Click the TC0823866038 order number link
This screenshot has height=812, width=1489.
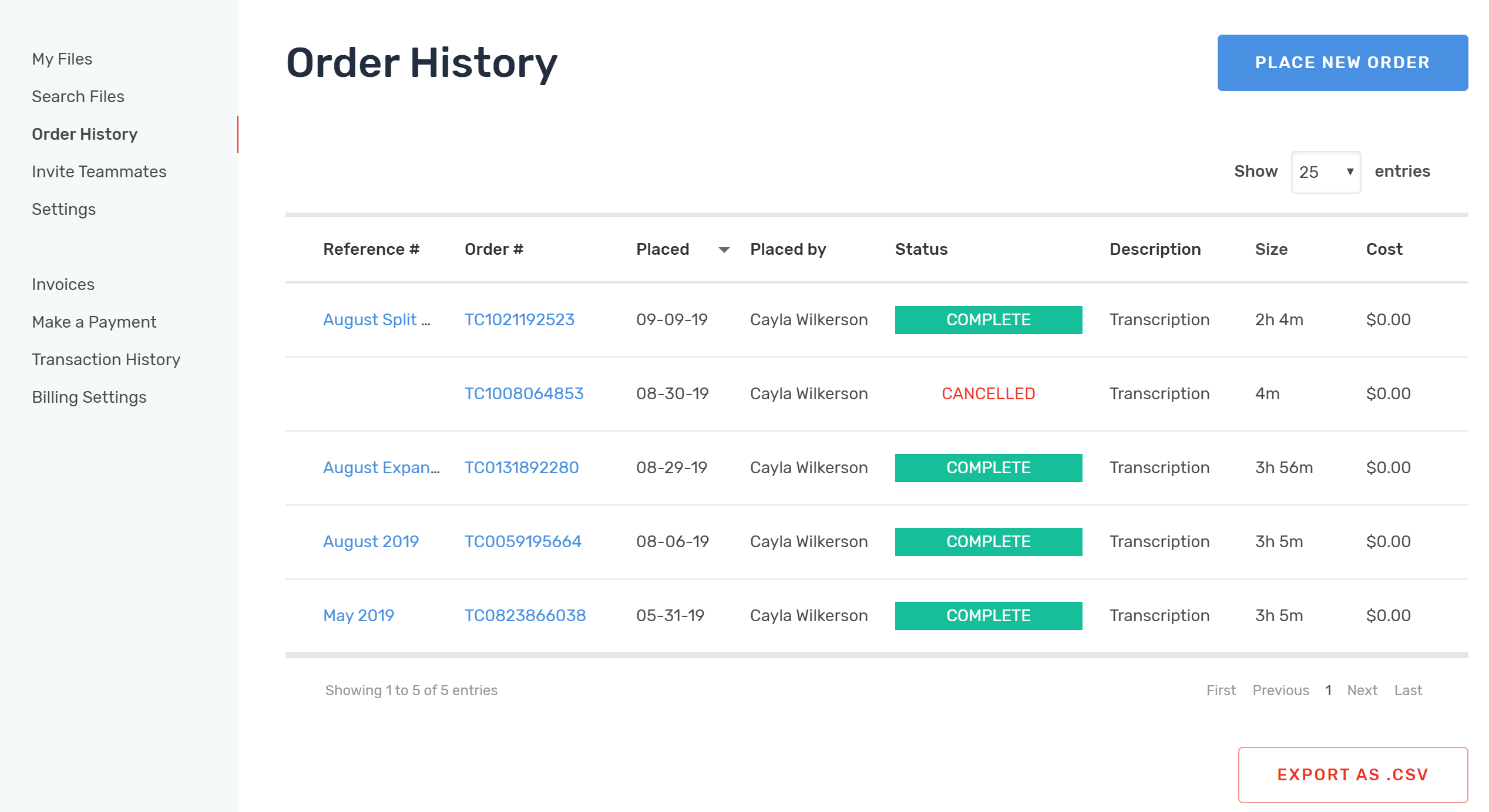click(x=523, y=615)
